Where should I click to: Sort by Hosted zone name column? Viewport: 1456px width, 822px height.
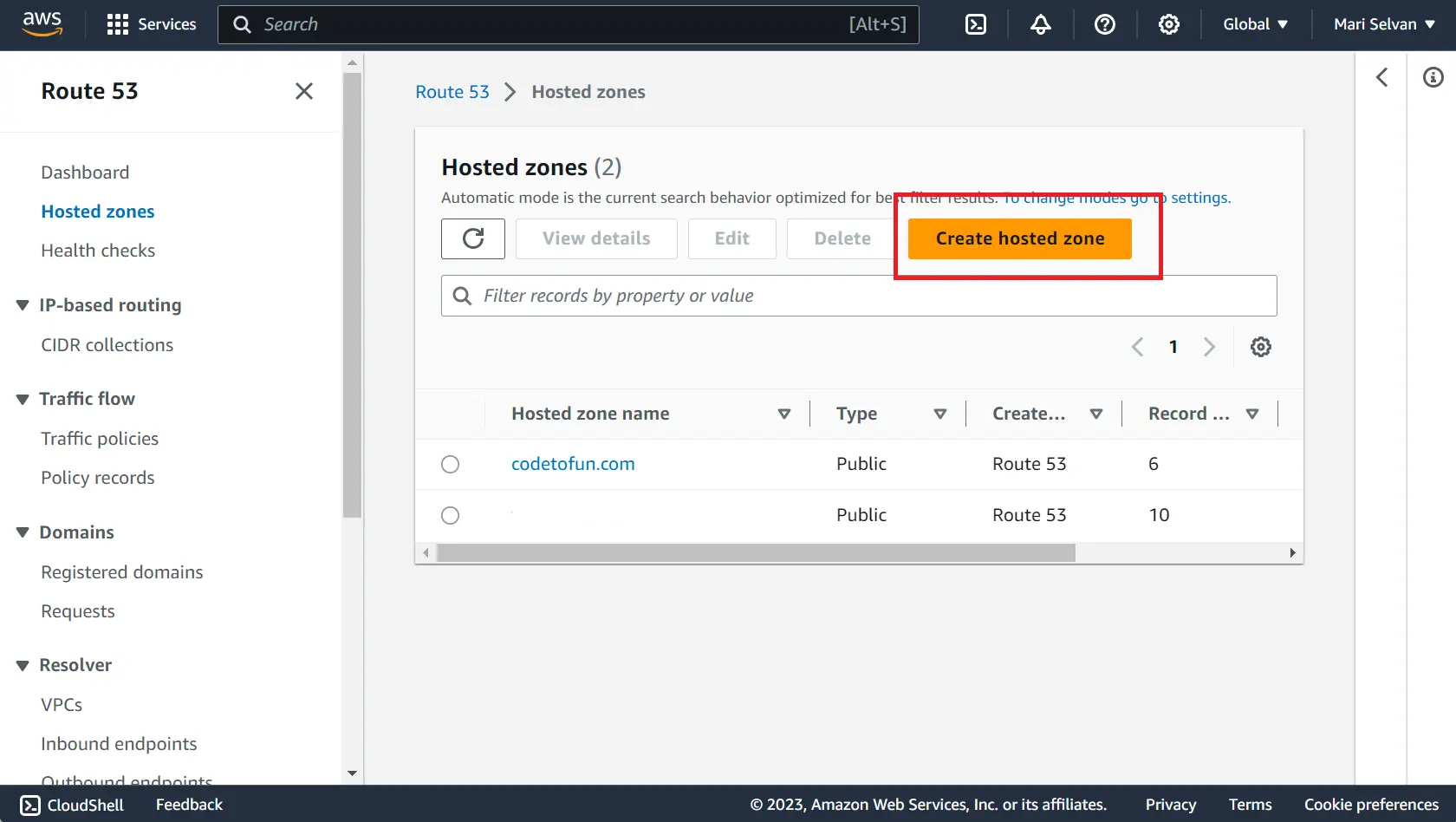784,414
